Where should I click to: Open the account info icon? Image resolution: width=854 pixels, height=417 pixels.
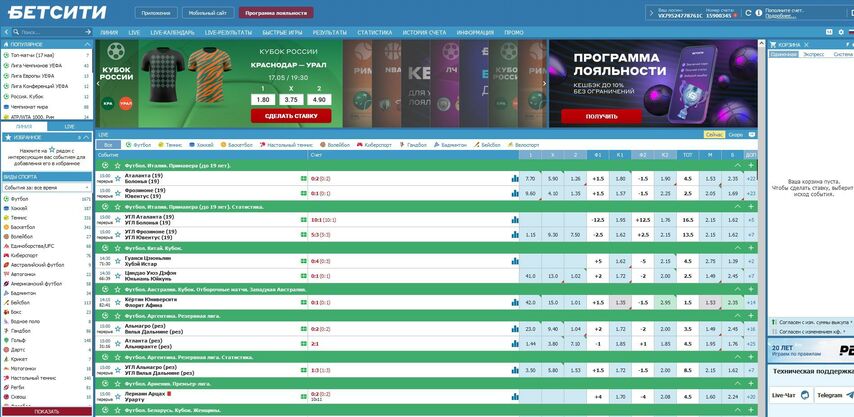(759, 13)
